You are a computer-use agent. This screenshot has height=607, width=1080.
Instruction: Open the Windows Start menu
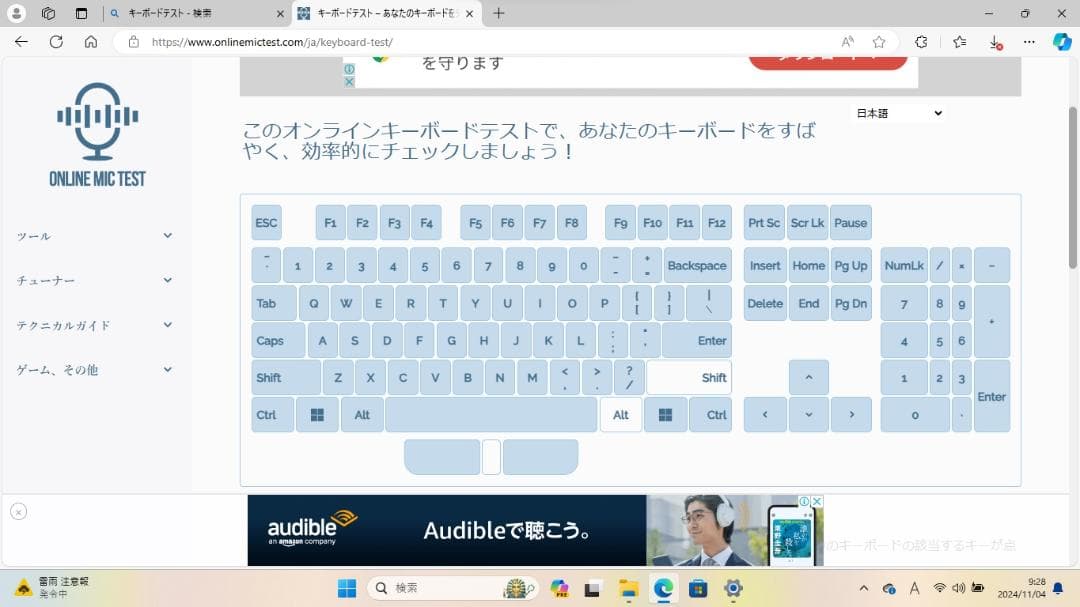pos(347,588)
